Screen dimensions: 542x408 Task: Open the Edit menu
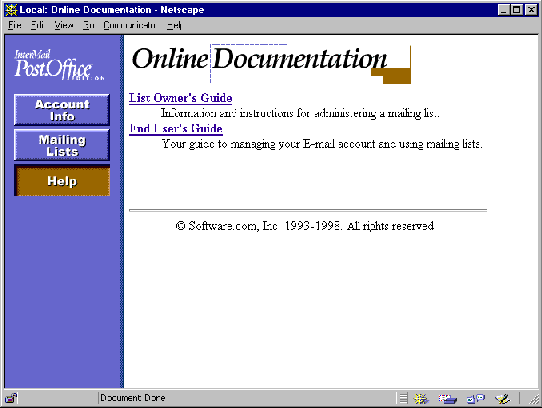tap(37, 25)
